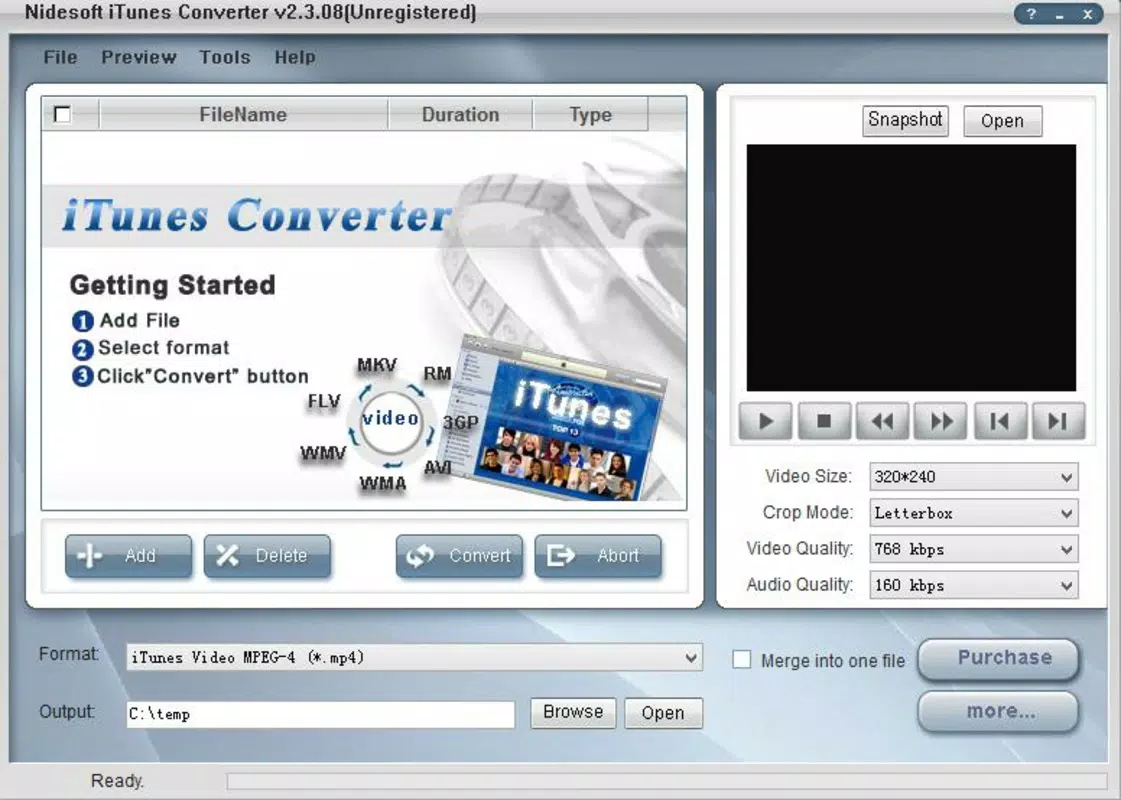
Task: Open Audio Quality 160 kbps dropdown
Action: pos(974,585)
